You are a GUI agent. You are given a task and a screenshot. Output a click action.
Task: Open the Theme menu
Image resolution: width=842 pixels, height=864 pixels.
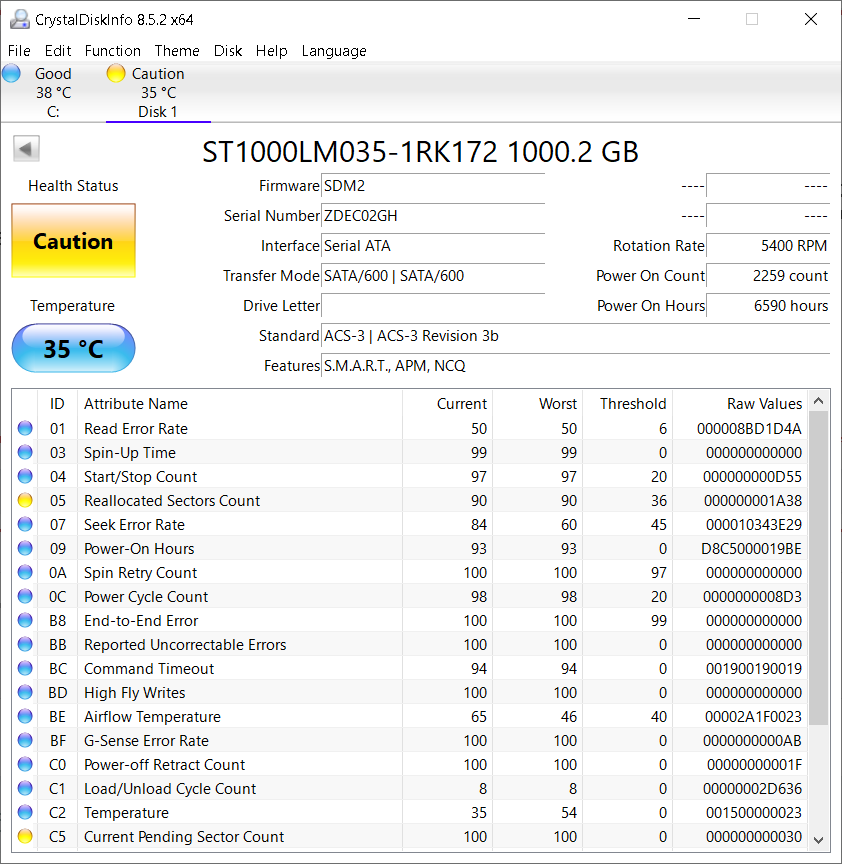click(177, 51)
